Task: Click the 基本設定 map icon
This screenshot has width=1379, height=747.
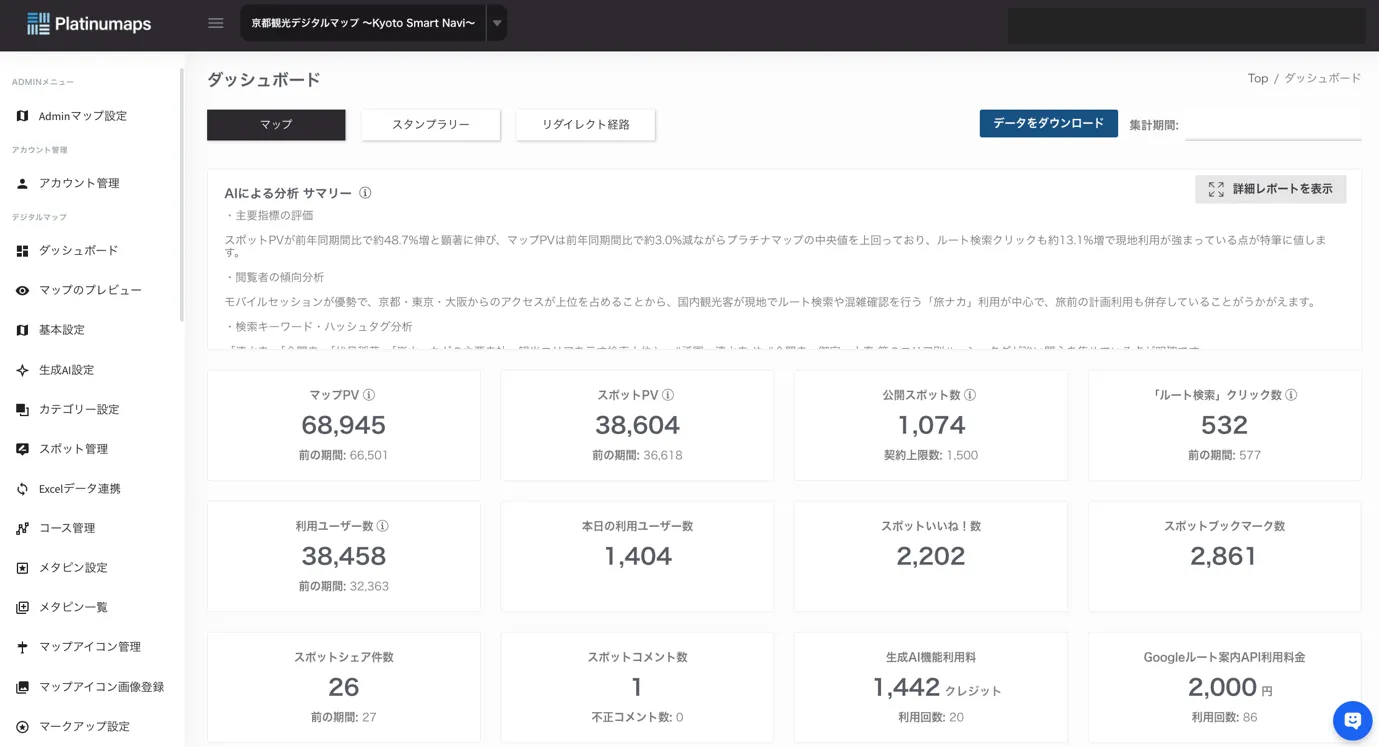Action: pyautogui.click(x=22, y=330)
